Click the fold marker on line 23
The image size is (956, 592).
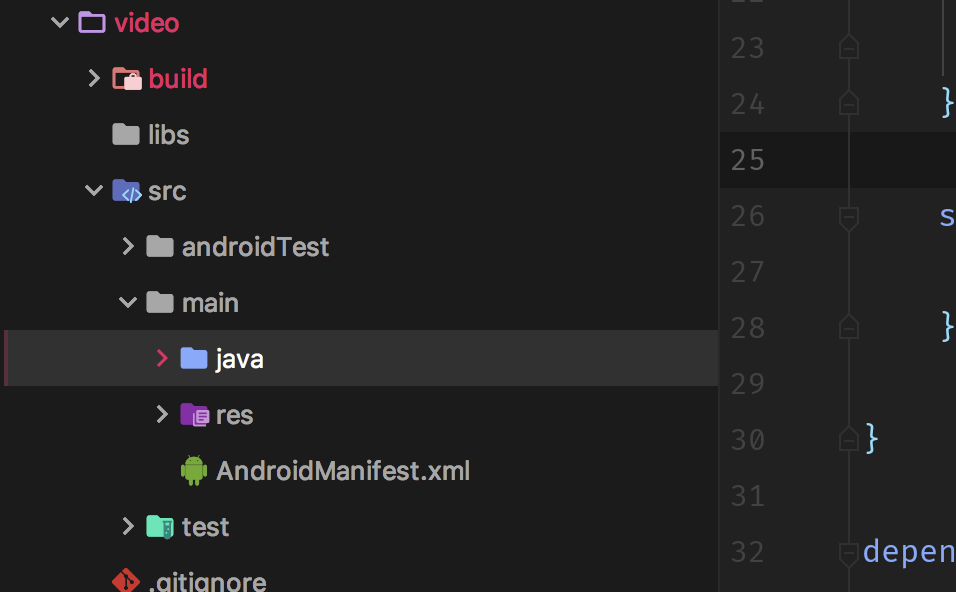click(x=849, y=48)
